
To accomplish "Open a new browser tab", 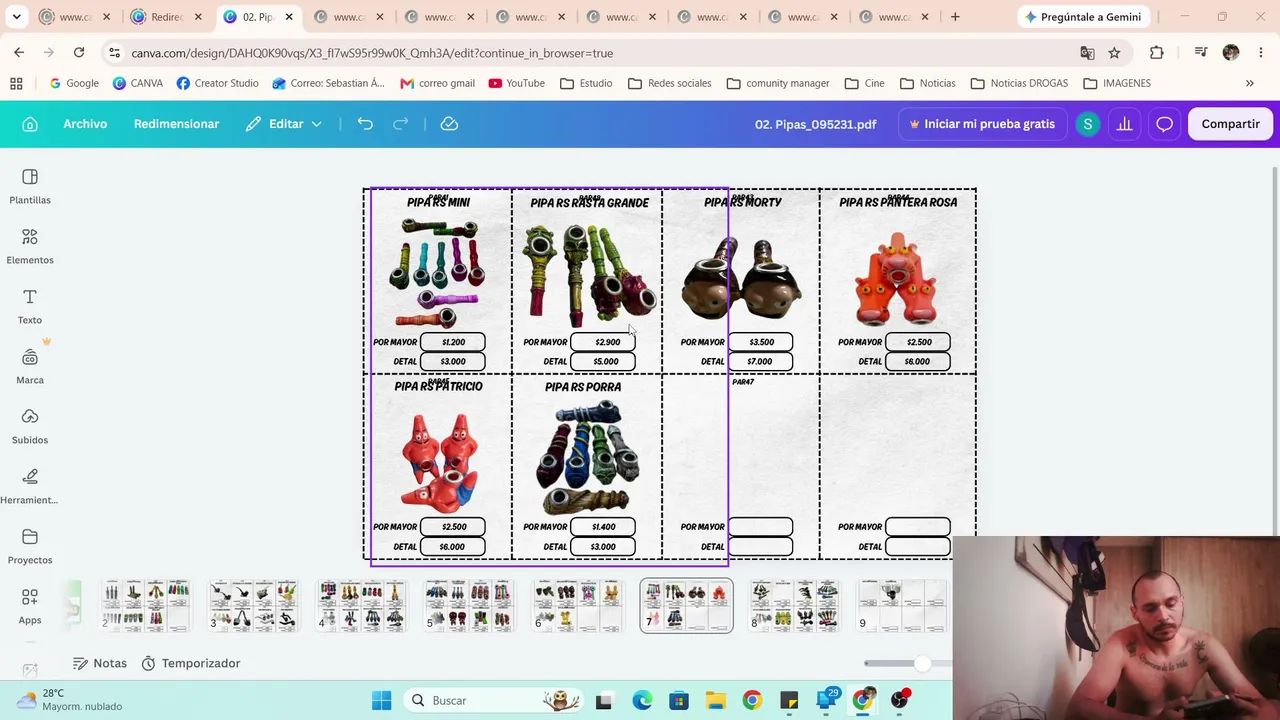I will pos(955,17).
